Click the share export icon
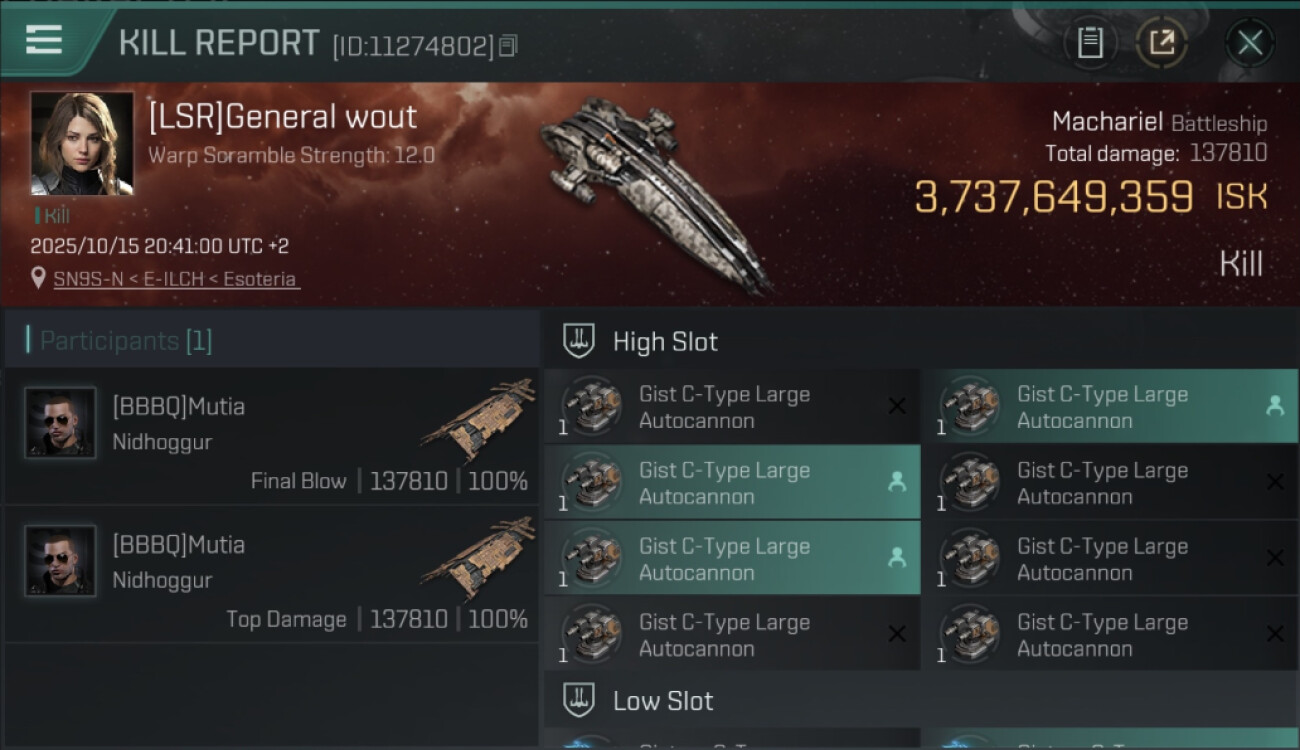 1162,43
